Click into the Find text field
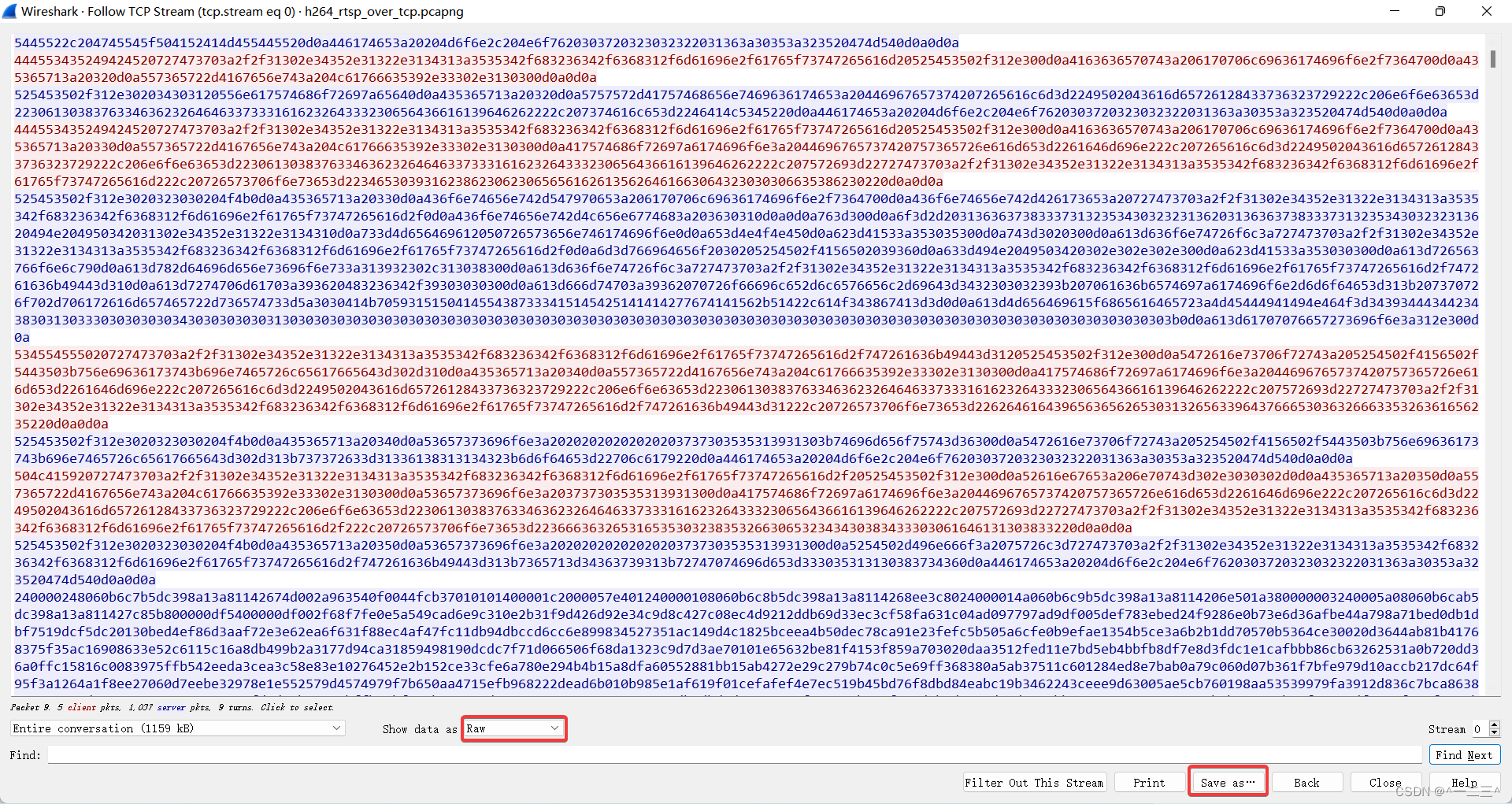The height and width of the screenshot is (804, 1512). coord(735,754)
